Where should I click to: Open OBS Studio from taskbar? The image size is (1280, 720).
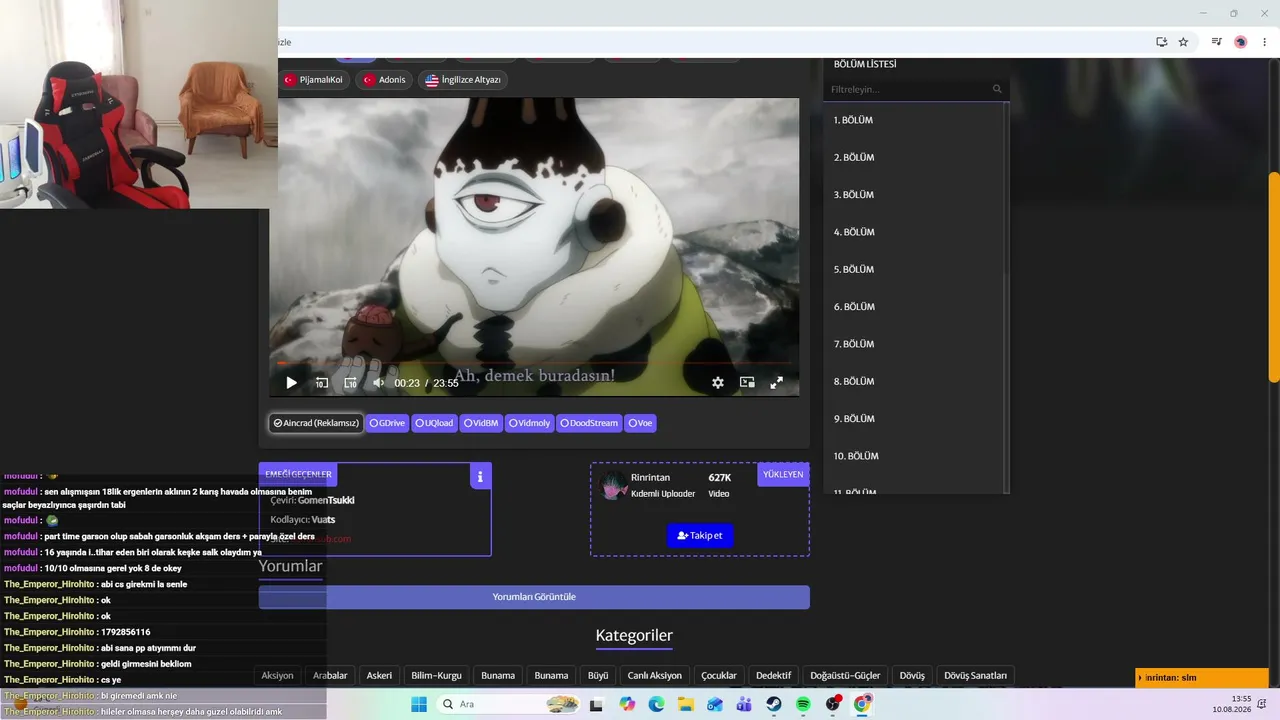pos(833,704)
